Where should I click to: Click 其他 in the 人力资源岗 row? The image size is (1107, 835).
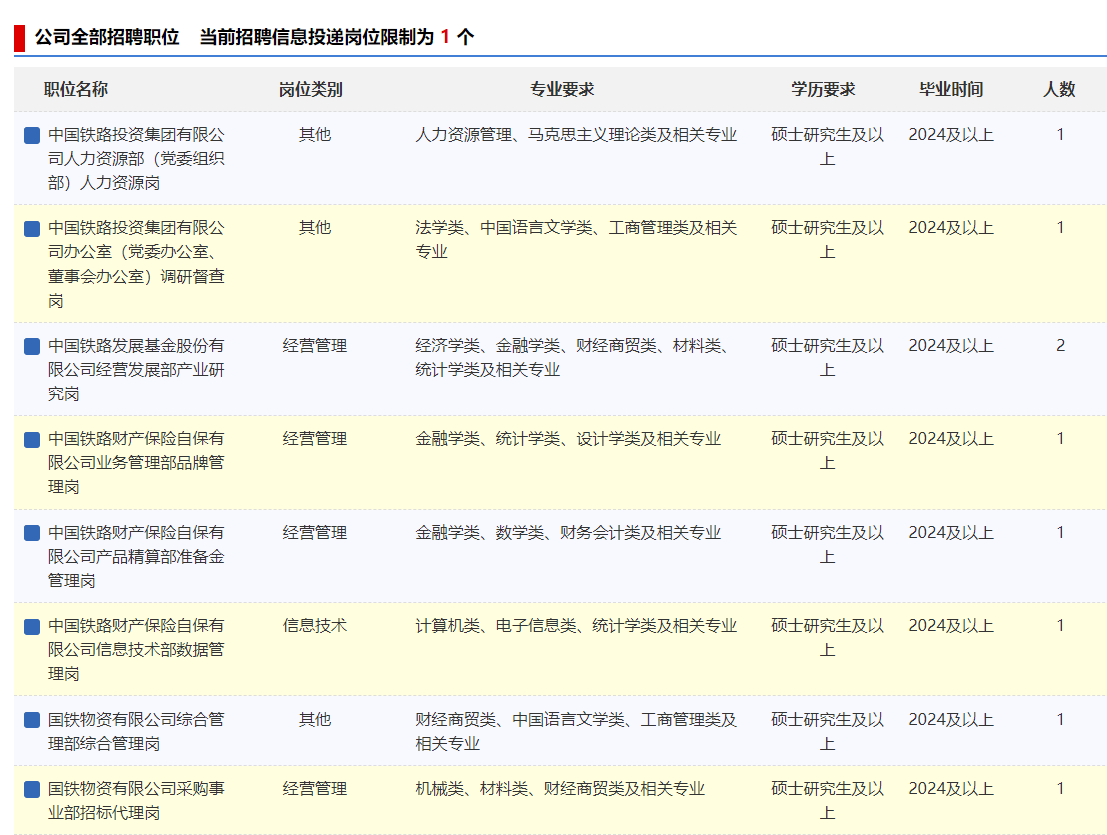click(x=315, y=135)
